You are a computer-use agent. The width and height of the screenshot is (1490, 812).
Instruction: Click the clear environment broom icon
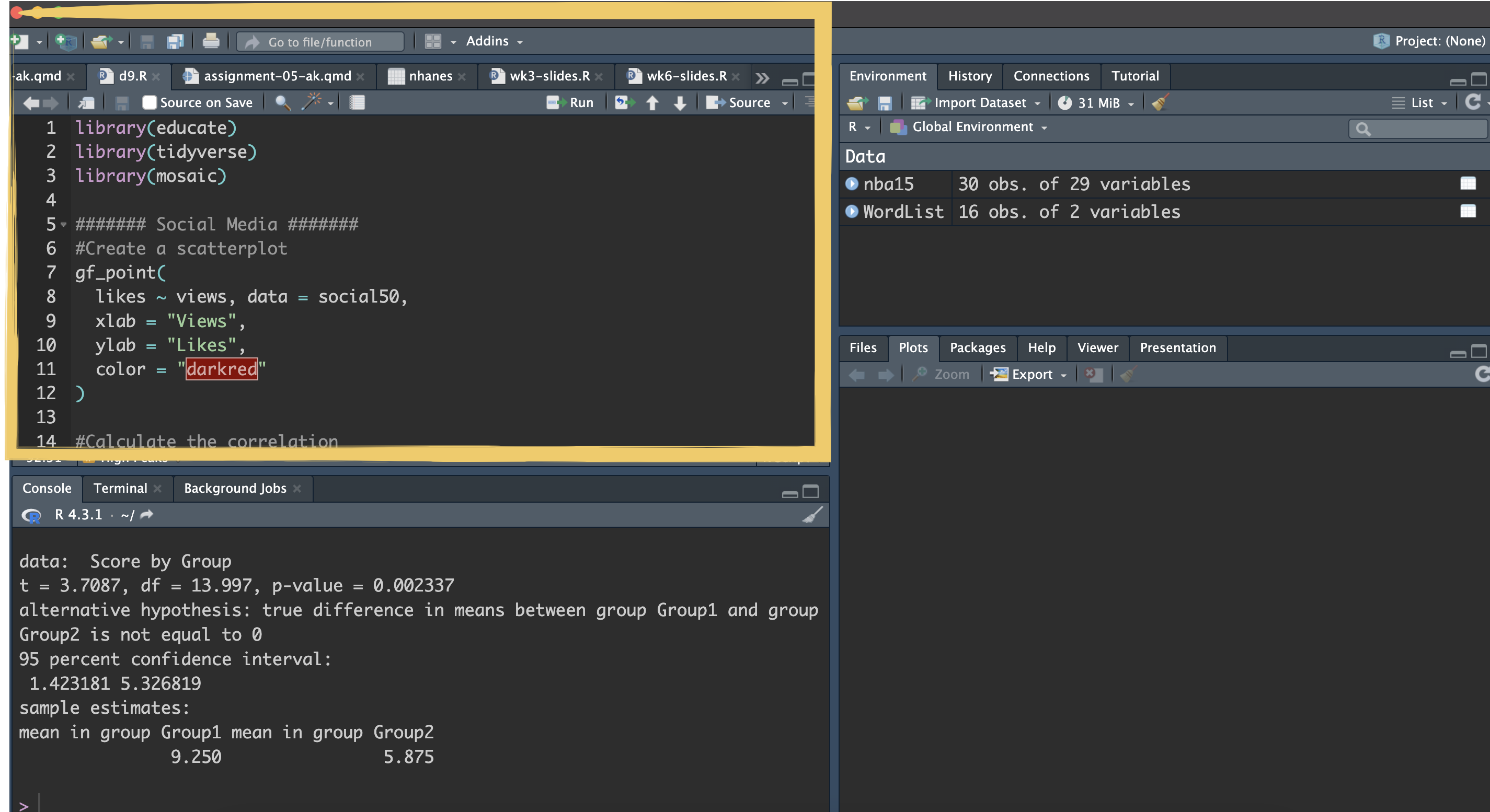point(1160,103)
